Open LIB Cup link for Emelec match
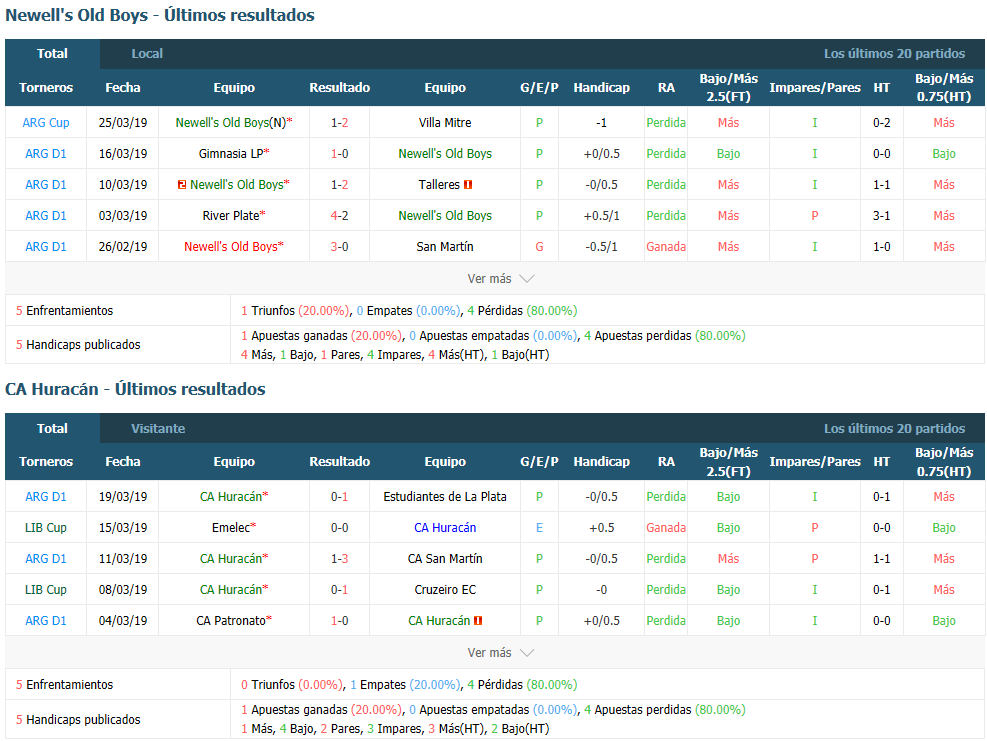The width and height of the screenshot is (987, 741). (46, 528)
